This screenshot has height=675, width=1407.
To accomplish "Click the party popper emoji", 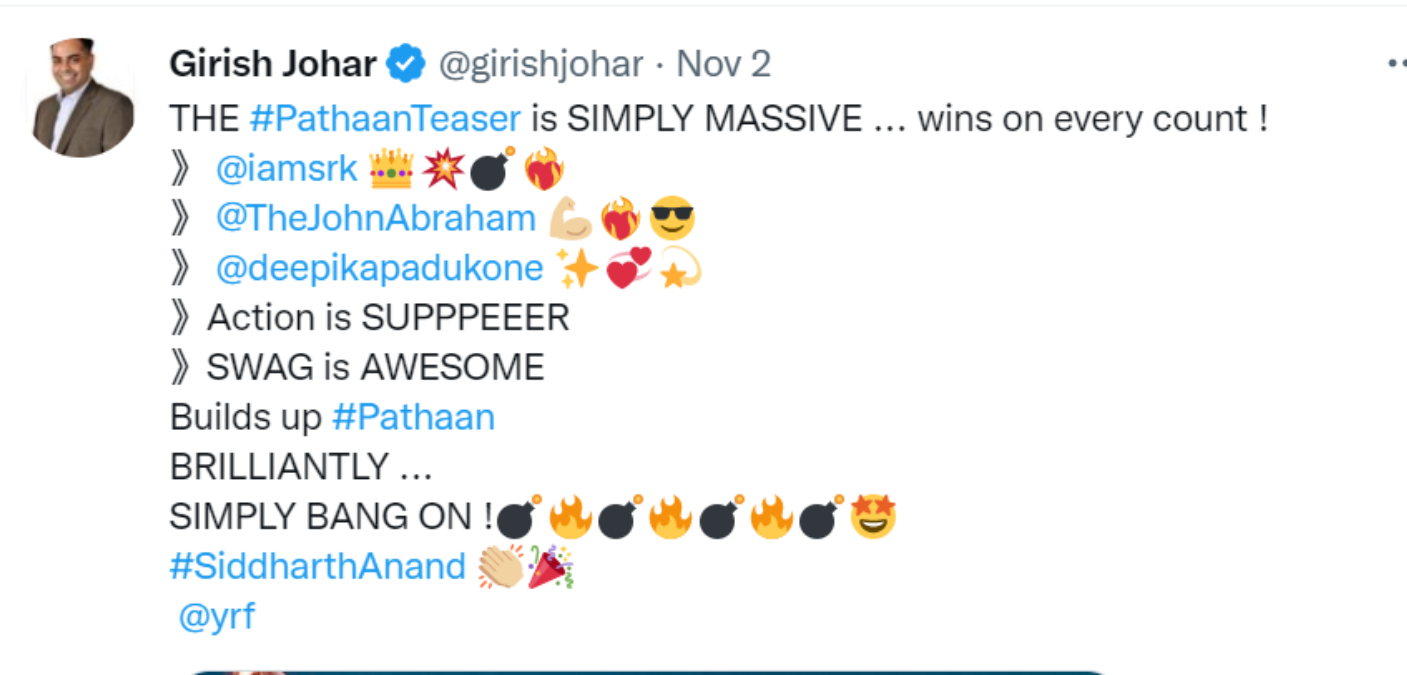I will 549,567.
